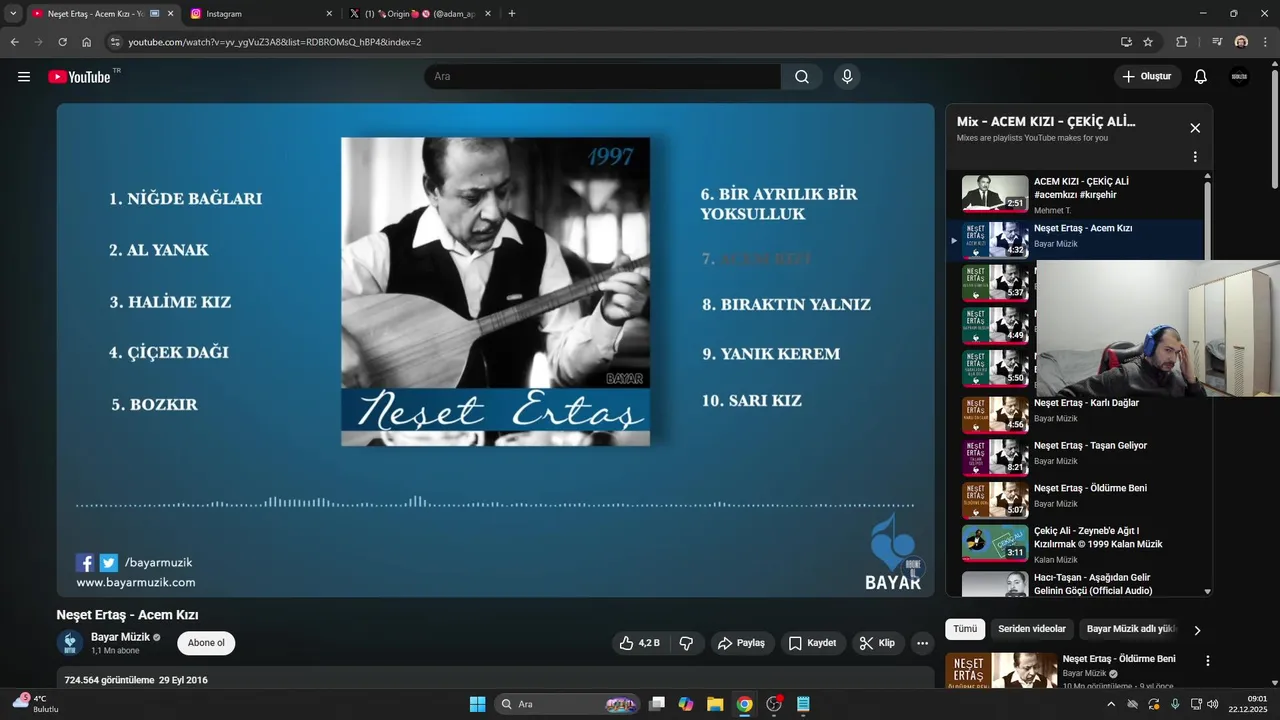The height and width of the screenshot is (720, 1280).
Task: Click the YouTube search magnifier button
Action: [x=802, y=77]
